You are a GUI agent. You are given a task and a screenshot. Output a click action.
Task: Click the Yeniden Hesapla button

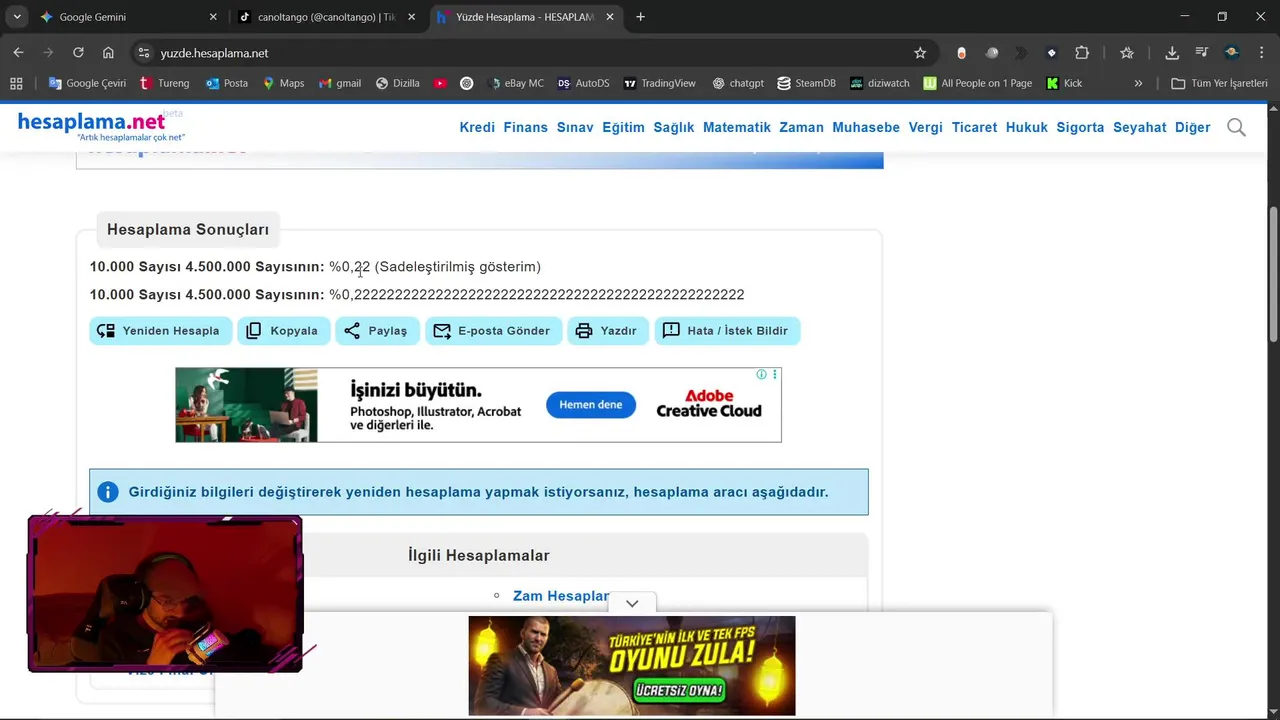coord(160,331)
